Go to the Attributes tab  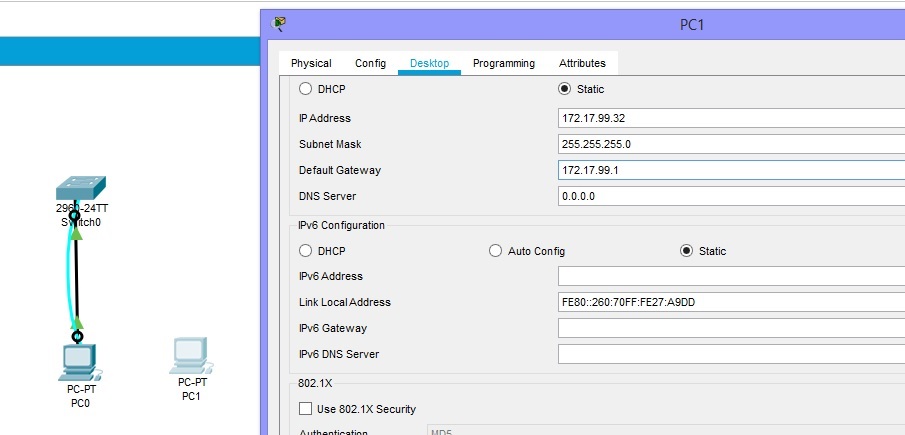point(582,63)
